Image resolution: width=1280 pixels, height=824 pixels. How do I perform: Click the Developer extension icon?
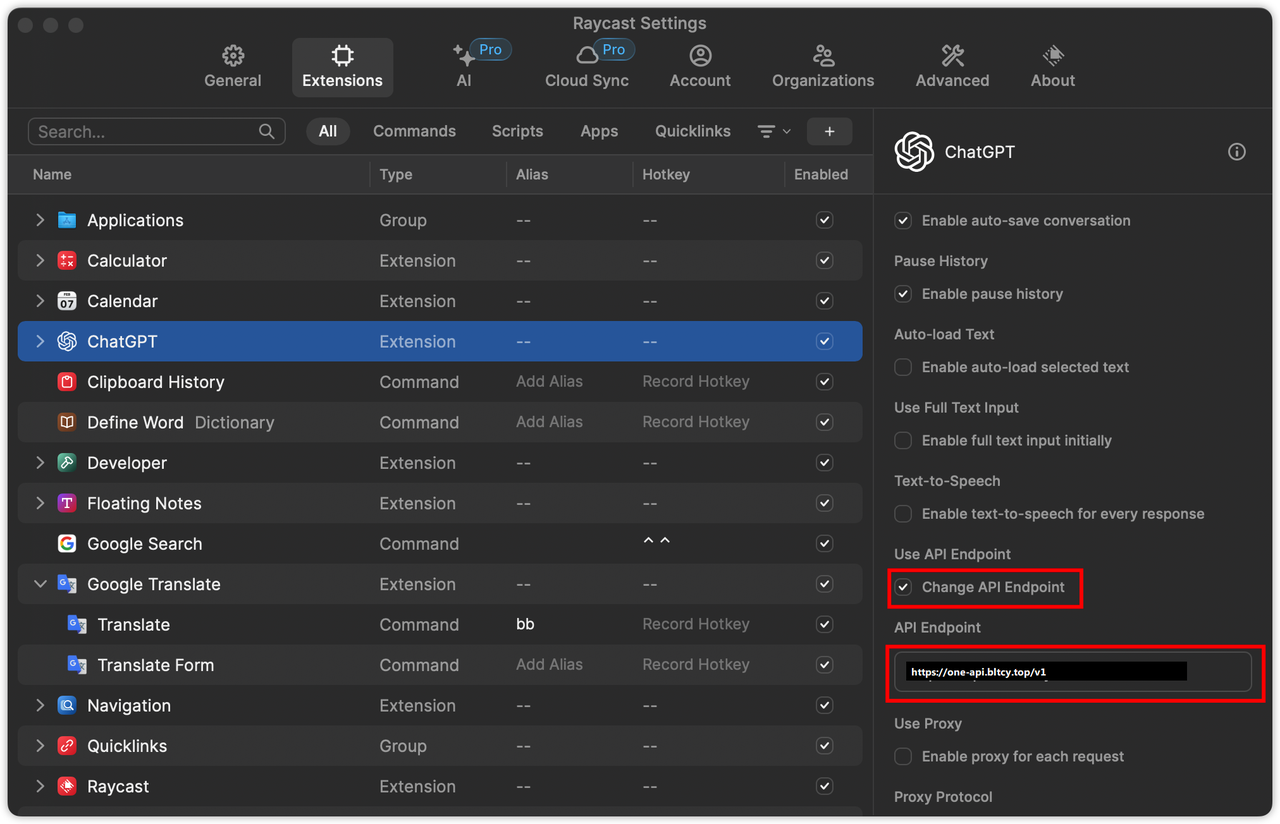pos(67,463)
